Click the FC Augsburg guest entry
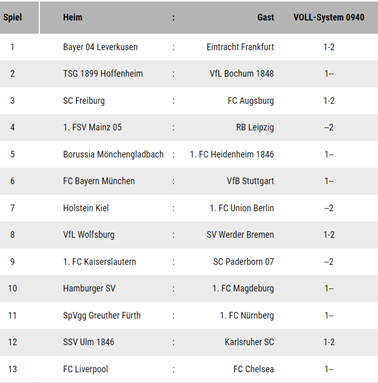Viewport: 378px width, 383px height. pos(251,101)
